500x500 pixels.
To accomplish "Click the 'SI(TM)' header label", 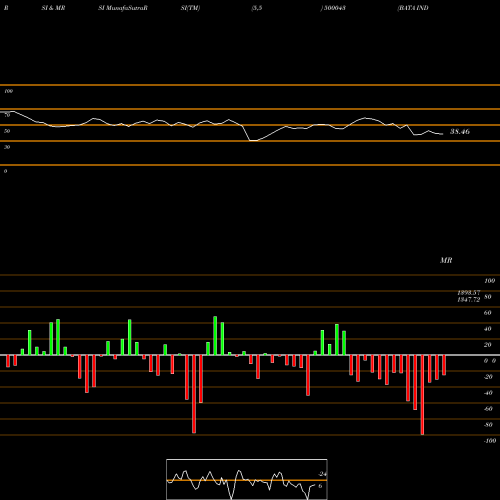I will tap(190, 8).
